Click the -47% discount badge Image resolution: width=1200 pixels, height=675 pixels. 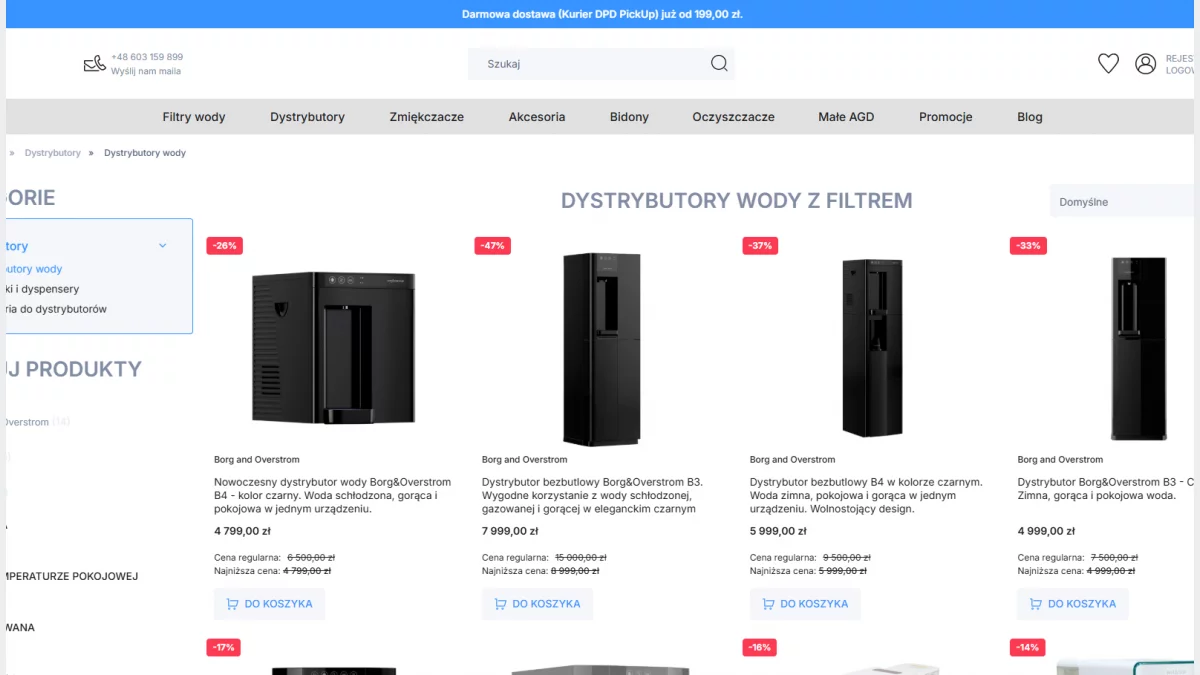click(x=493, y=246)
